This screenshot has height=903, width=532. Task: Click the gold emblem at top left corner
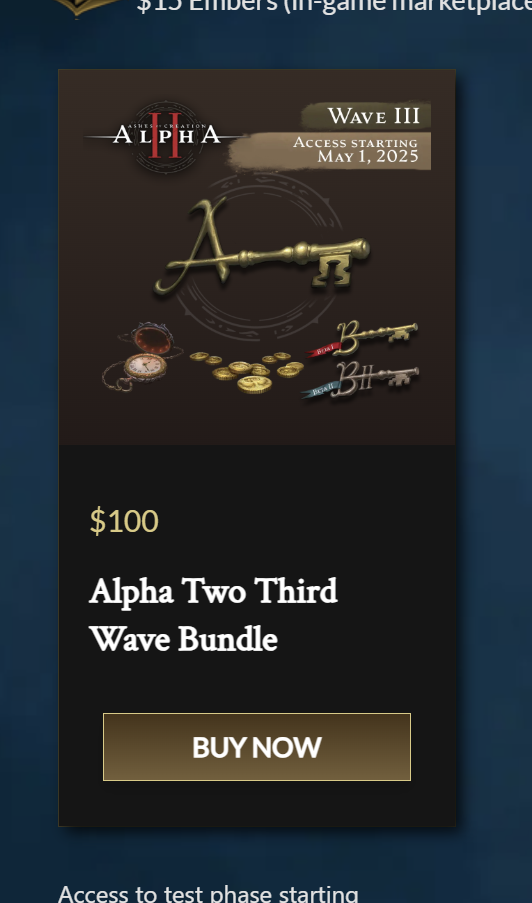pyautogui.click(x=91, y=7)
